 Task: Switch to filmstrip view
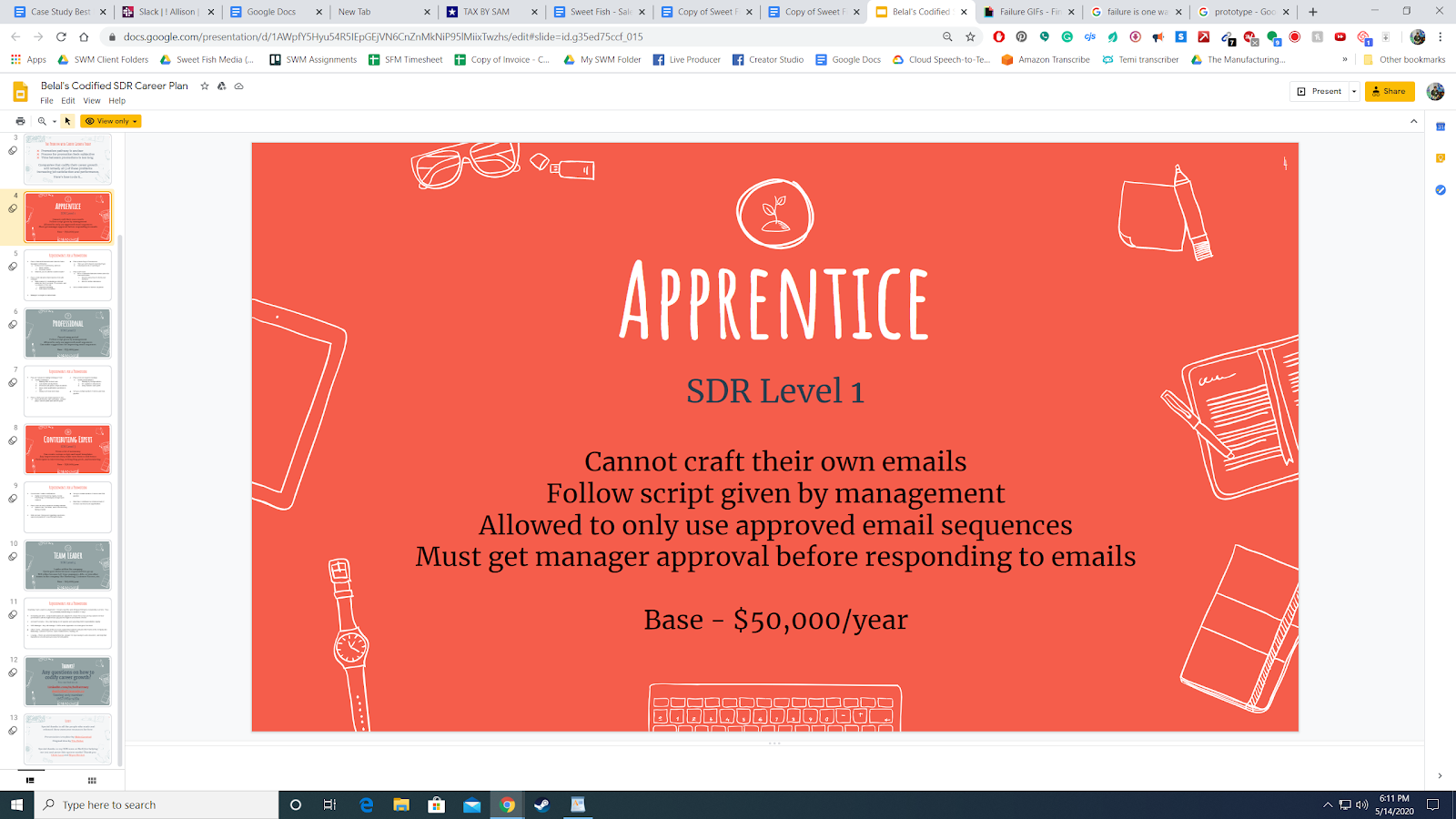click(30, 780)
